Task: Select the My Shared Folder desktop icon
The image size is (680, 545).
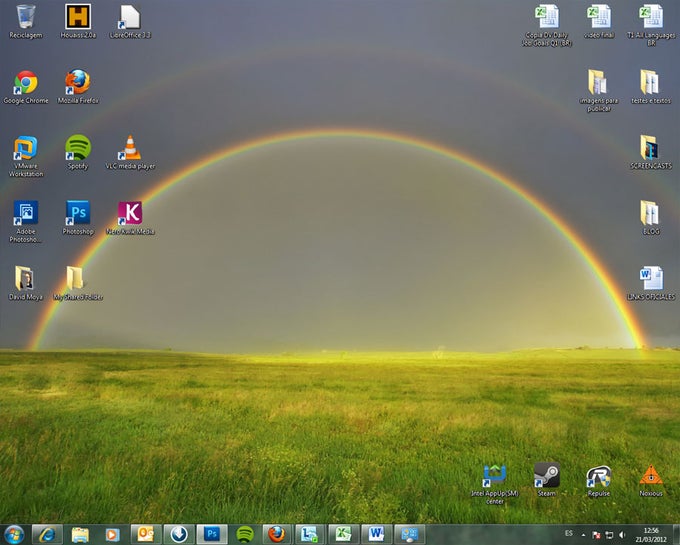Action: [x=78, y=283]
